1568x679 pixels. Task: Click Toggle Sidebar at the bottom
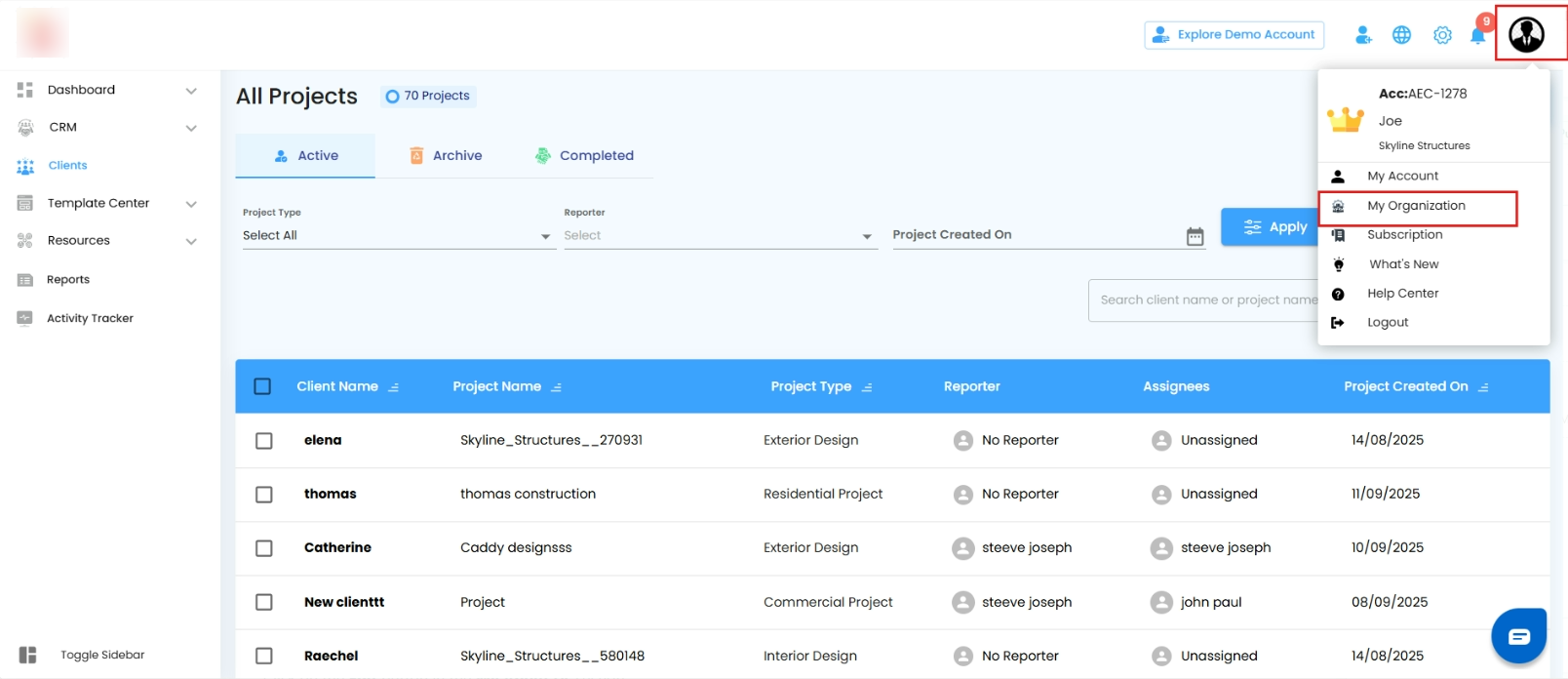point(101,655)
